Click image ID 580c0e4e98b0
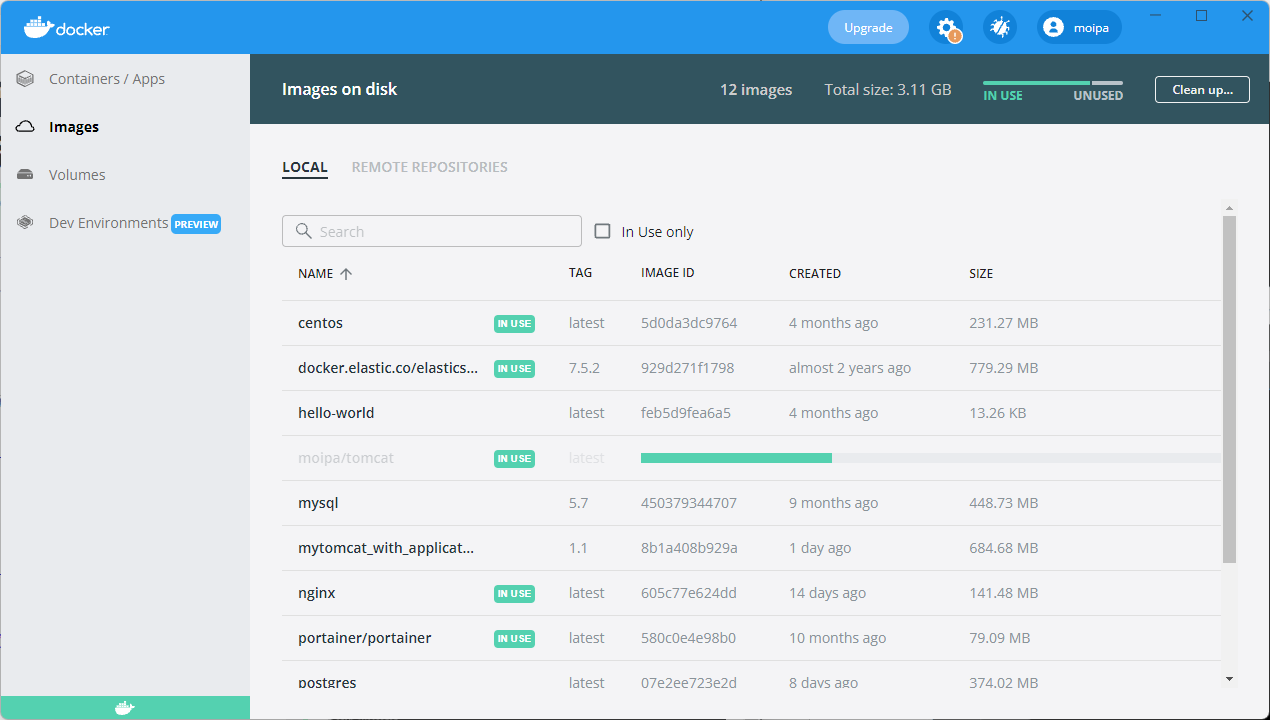The width and height of the screenshot is (1270, 720). [x=688, y=638]
